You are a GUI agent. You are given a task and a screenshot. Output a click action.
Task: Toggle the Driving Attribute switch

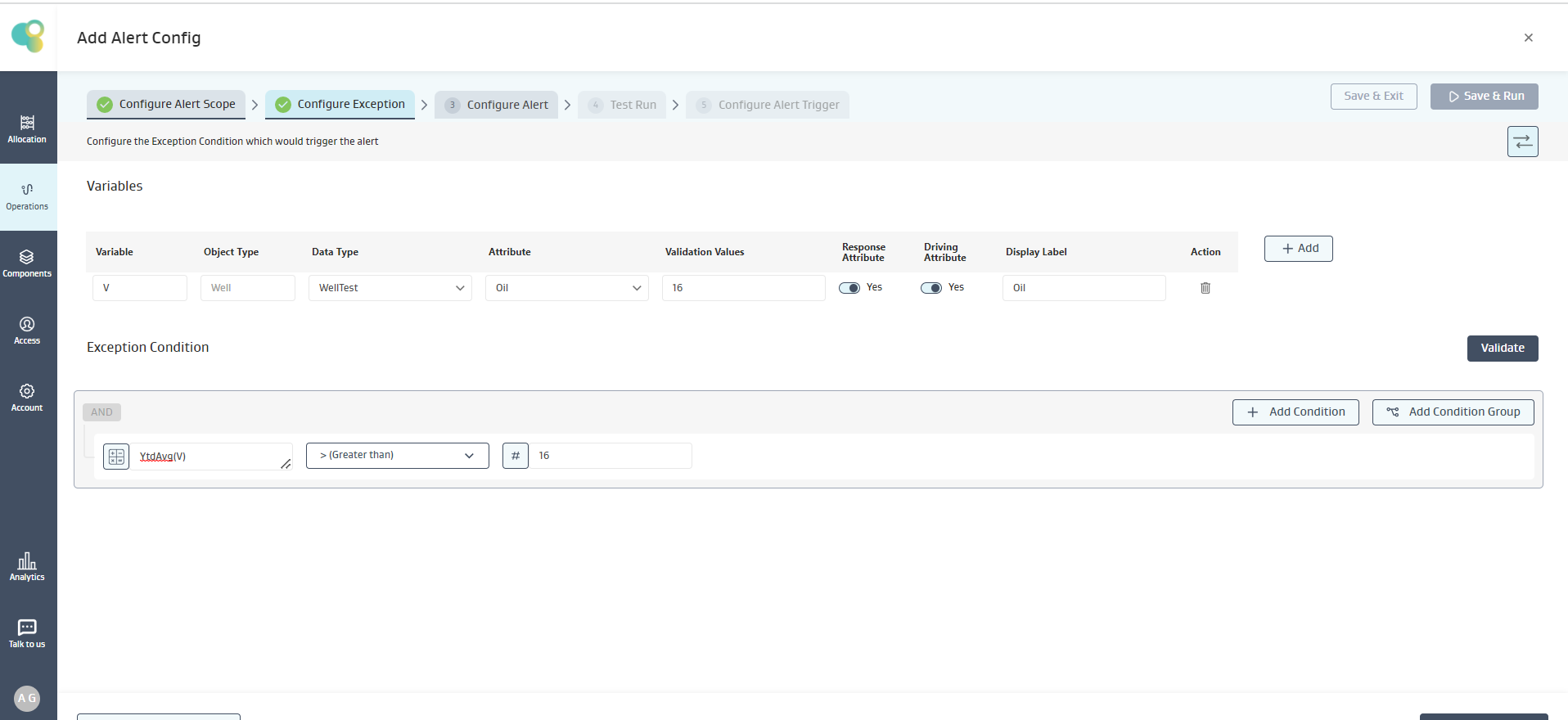931,288
